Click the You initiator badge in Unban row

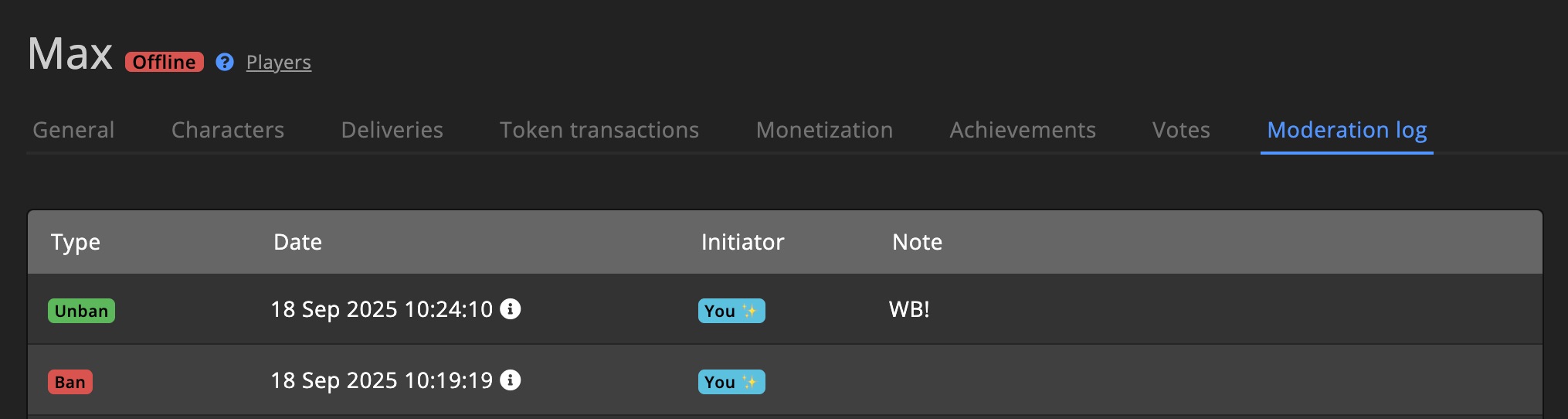pyautogui.click(x=731, y=311)
